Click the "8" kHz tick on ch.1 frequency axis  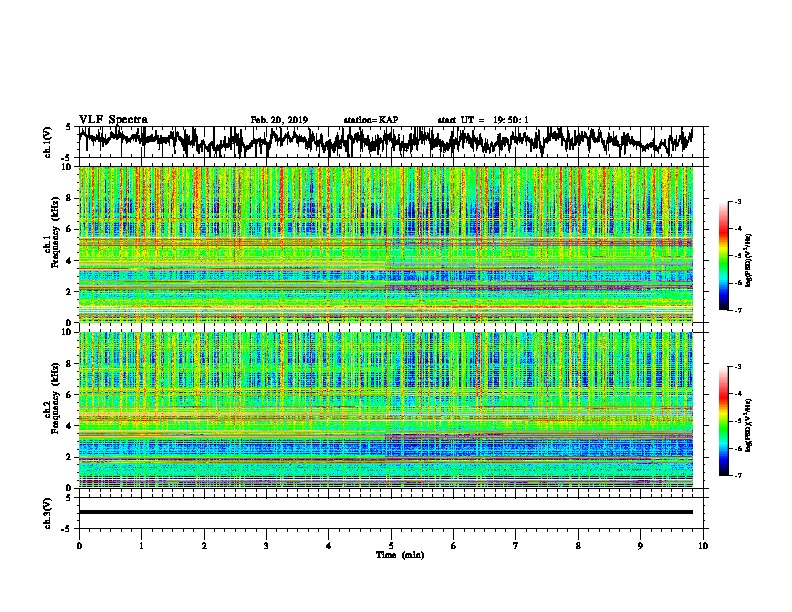point(70,198)
